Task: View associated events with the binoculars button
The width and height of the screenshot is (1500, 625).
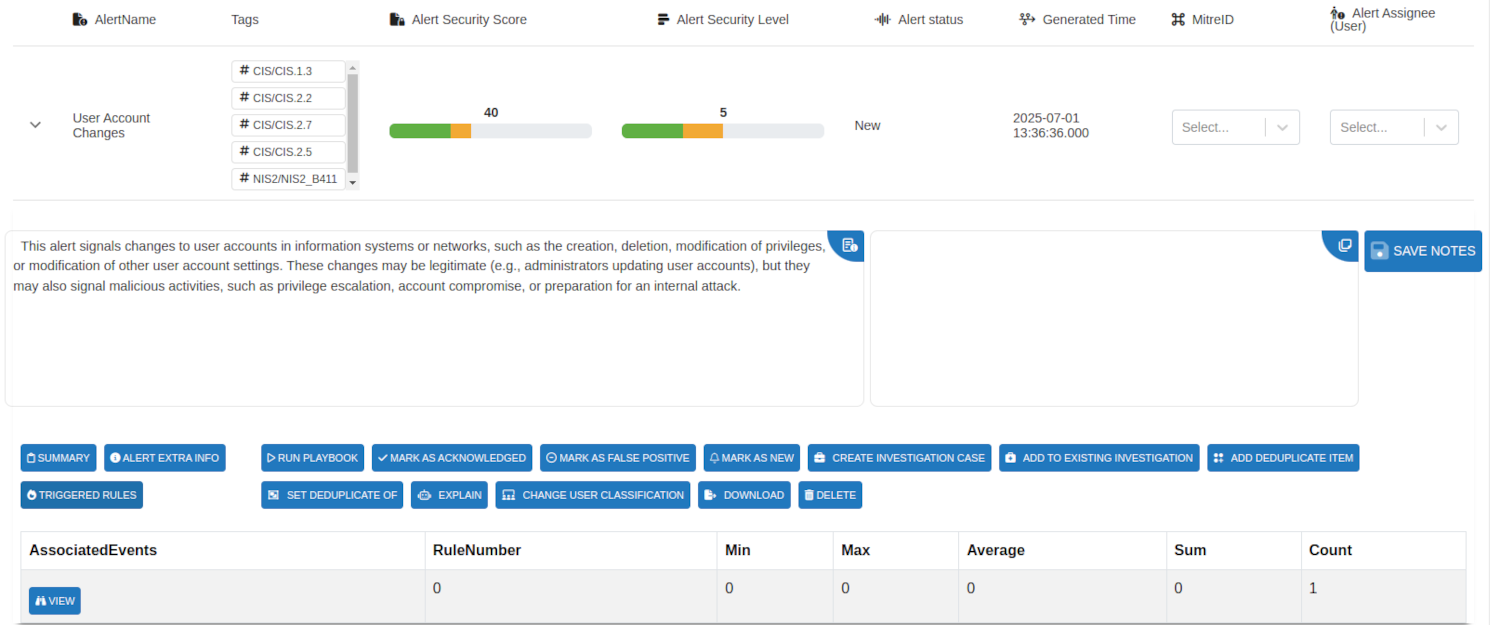Action: (x=55, y=601)
